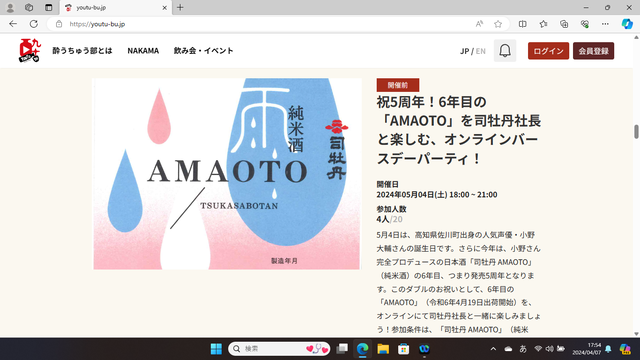
Task: View site information lock icon
Action: click(59, 24)
